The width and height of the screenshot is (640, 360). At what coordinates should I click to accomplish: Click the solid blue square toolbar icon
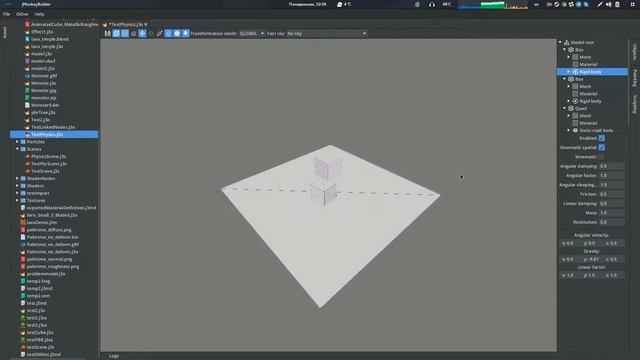[x=125, y=33]
